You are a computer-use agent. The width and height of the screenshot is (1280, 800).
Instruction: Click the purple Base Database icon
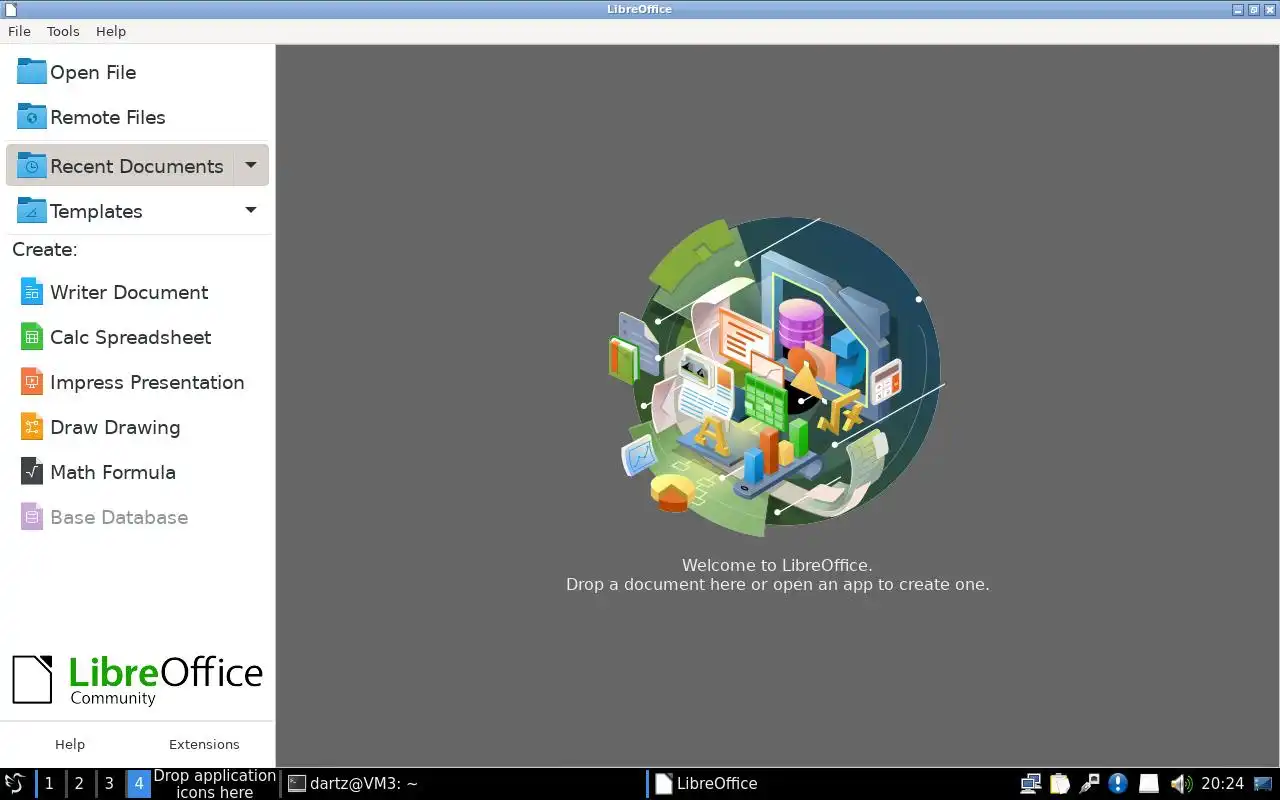32,517
